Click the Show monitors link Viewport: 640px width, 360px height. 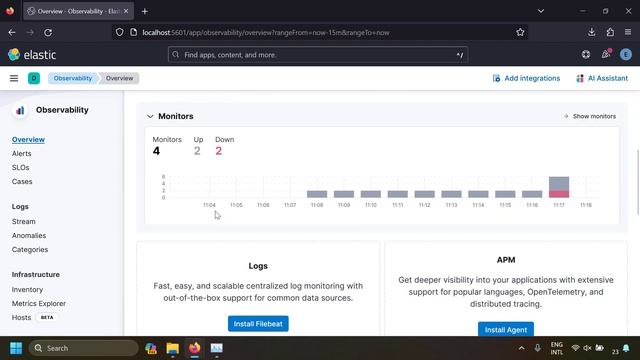point(590,116)
